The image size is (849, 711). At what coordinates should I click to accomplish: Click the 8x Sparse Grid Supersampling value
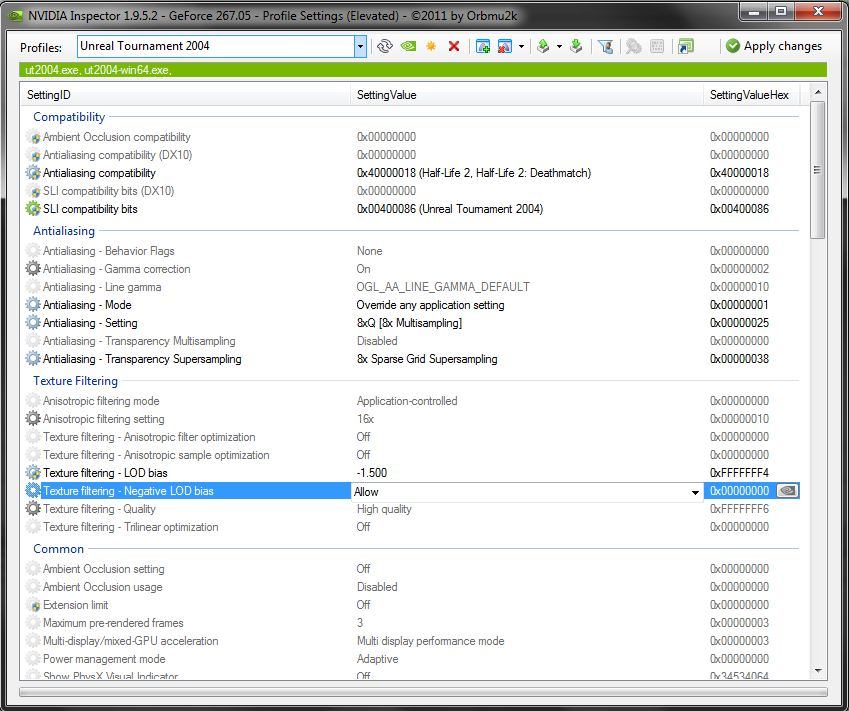(x=427, y=358)
